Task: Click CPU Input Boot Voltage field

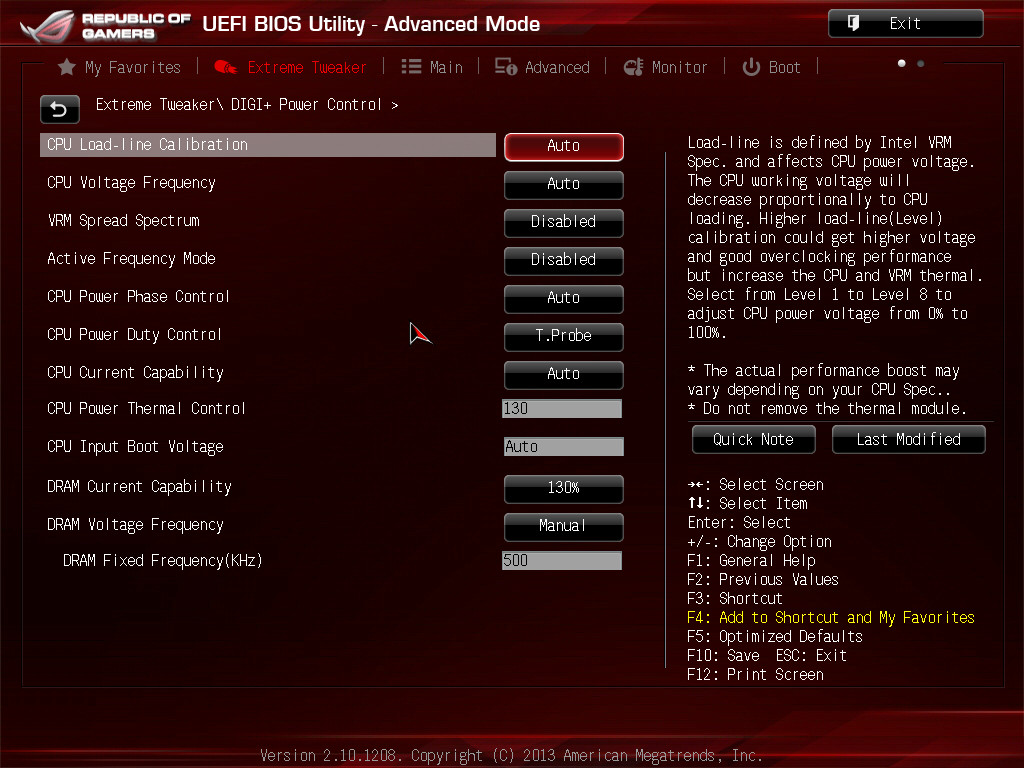Action: tap(564, 447)
